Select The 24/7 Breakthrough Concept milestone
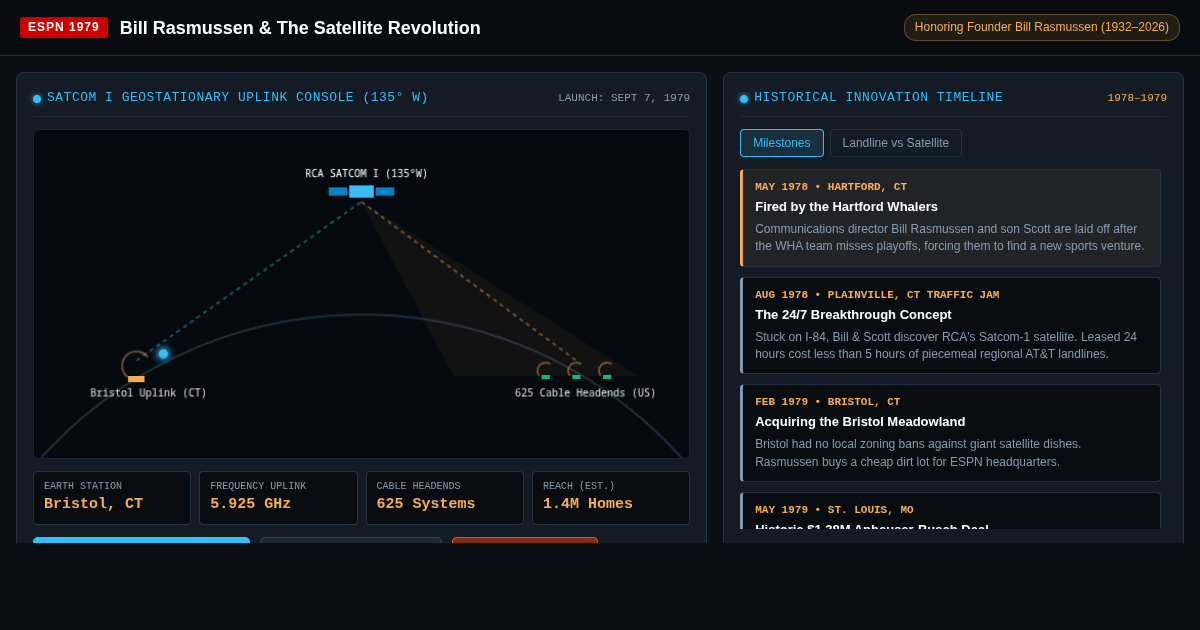 950,325
